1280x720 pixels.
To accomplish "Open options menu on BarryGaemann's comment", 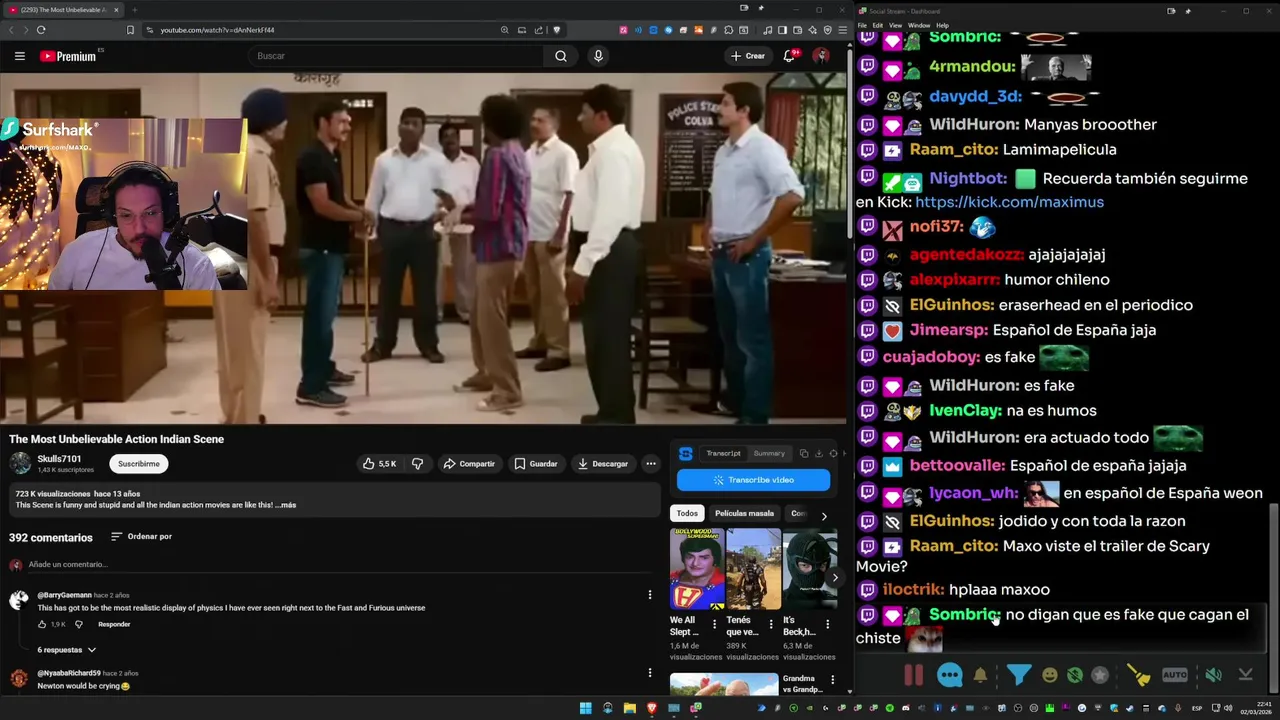I will coord(650,595).
